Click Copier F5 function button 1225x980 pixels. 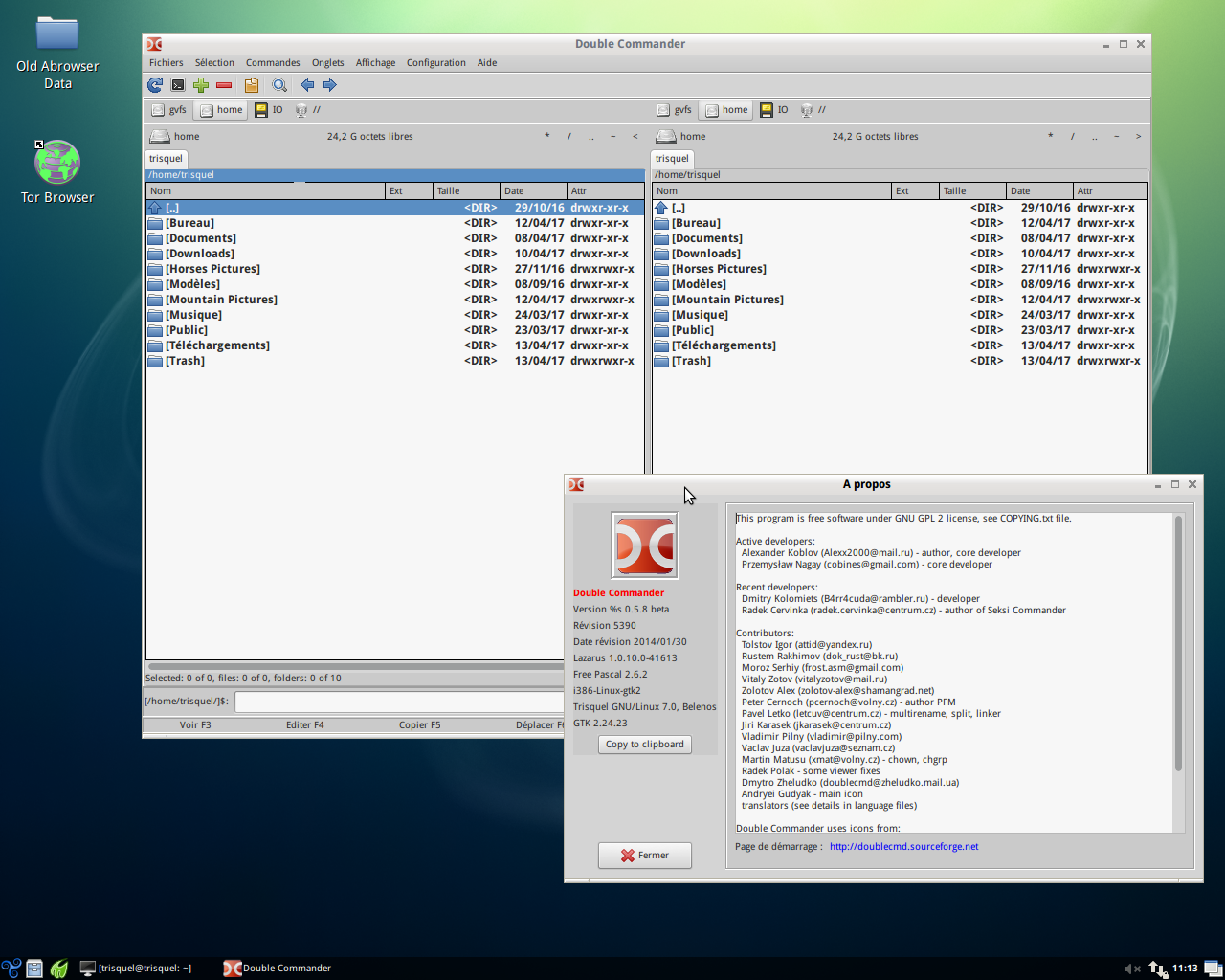420,725
